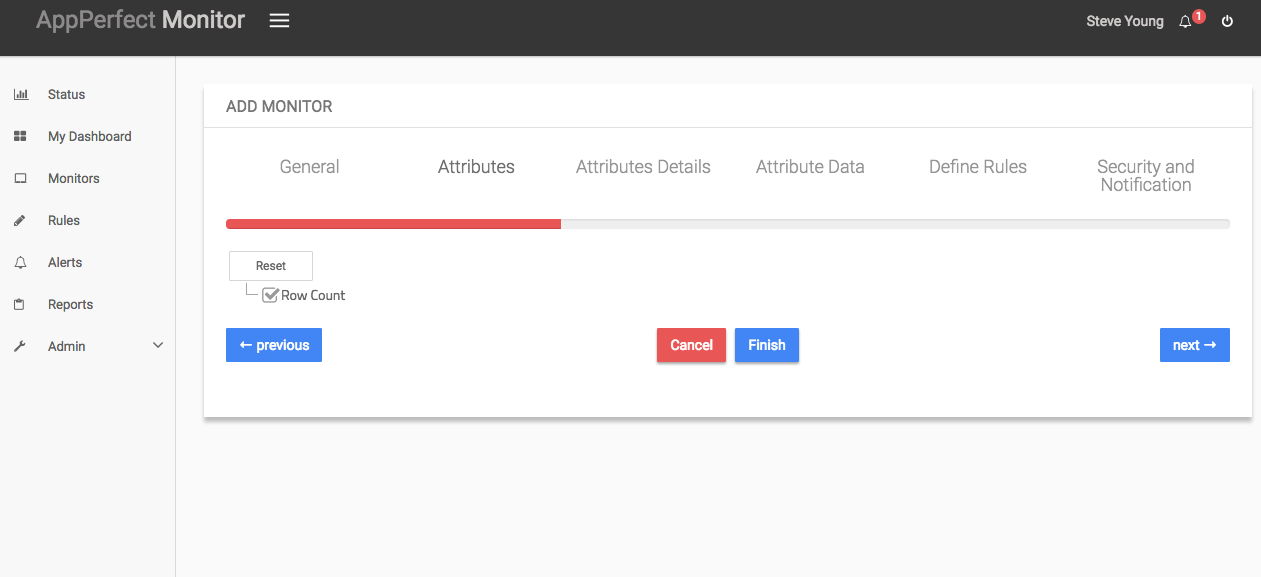Click the AppPerfect Monitor logo
This screenshot has height=577, width=1261.
coord(140,20)
